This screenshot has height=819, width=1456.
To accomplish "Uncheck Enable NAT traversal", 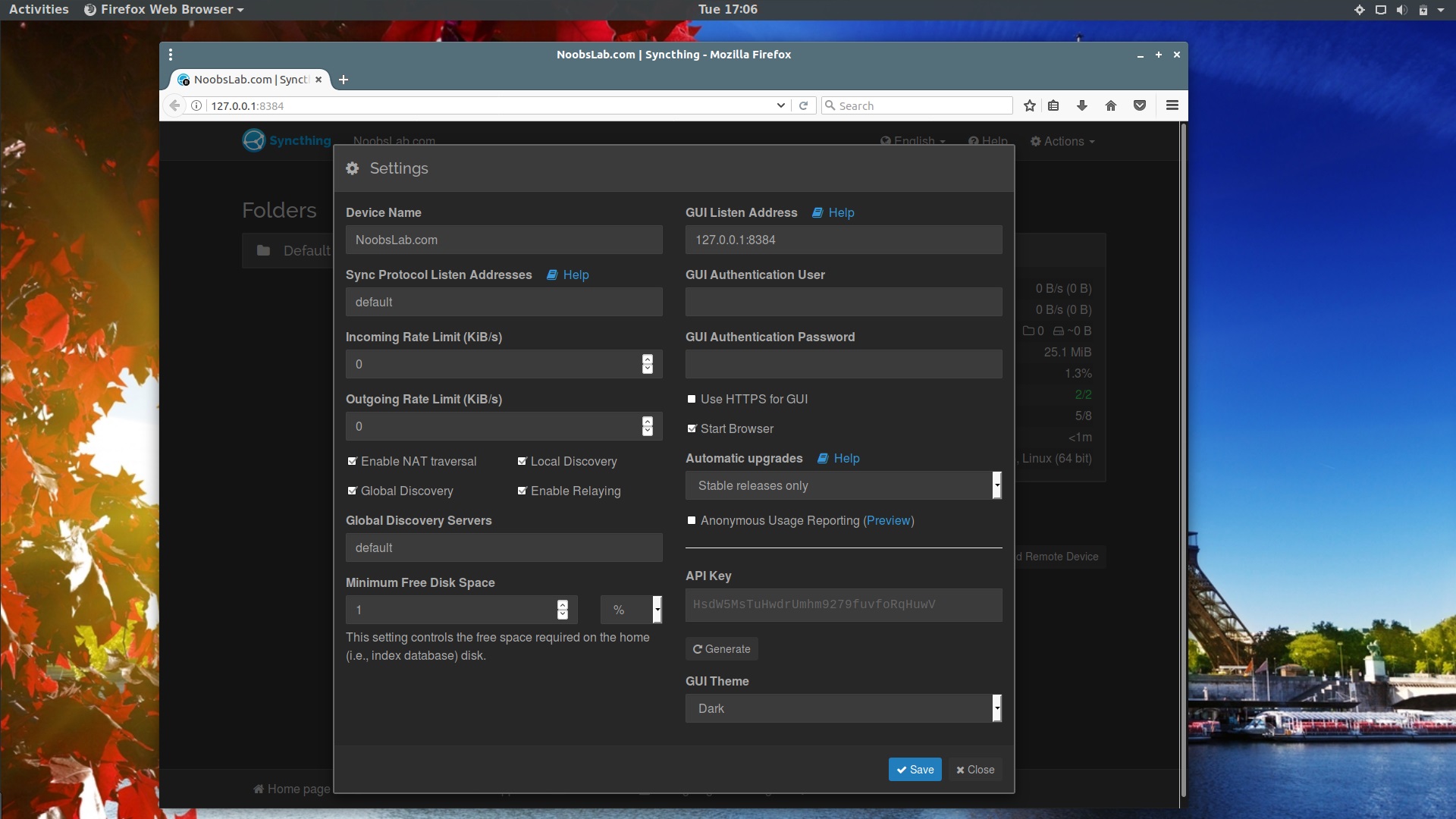I will [352, 461].
